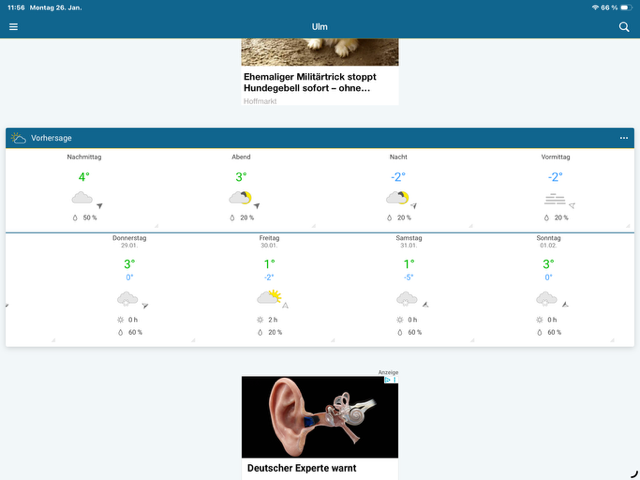Tap Freitag partly sunny icon
The image size is (640, 480).
[268, 297]
